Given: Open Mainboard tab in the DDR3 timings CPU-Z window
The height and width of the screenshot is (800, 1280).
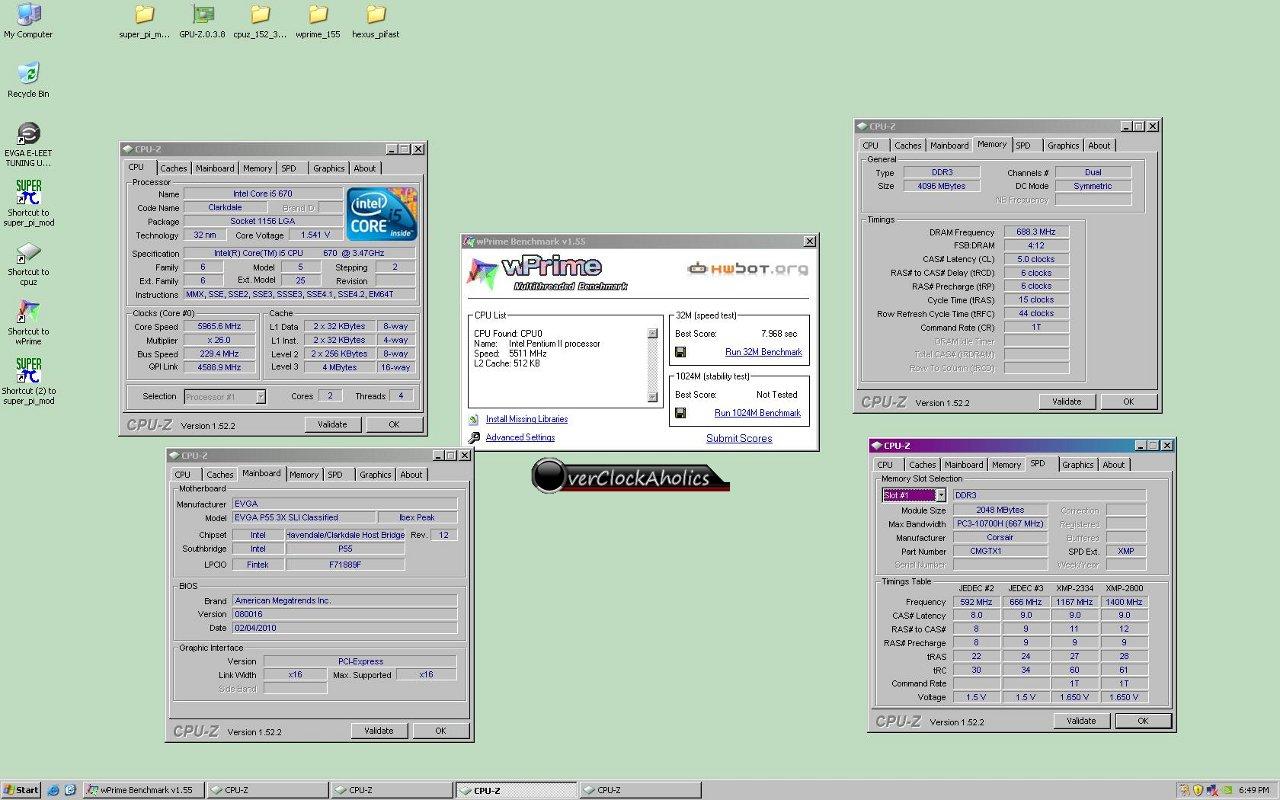Looking at the screenshot, I should 949,145.
